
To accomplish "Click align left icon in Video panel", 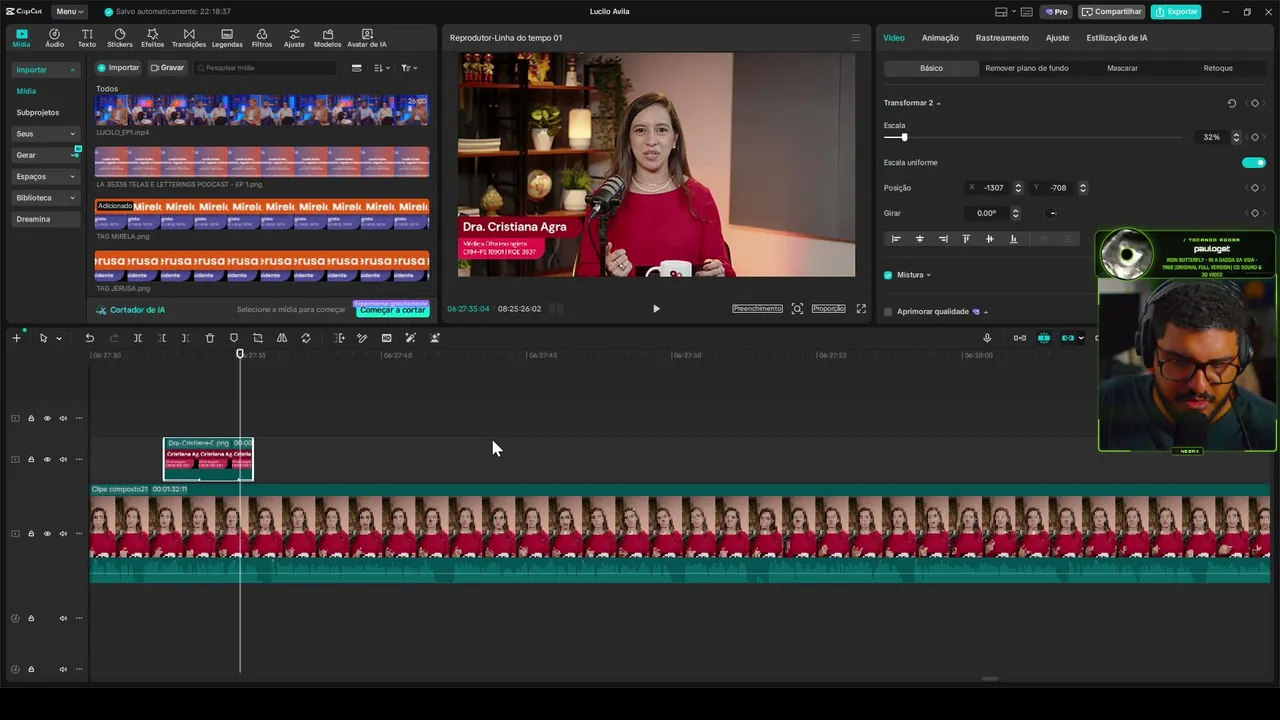I will (x=896, y=239).
